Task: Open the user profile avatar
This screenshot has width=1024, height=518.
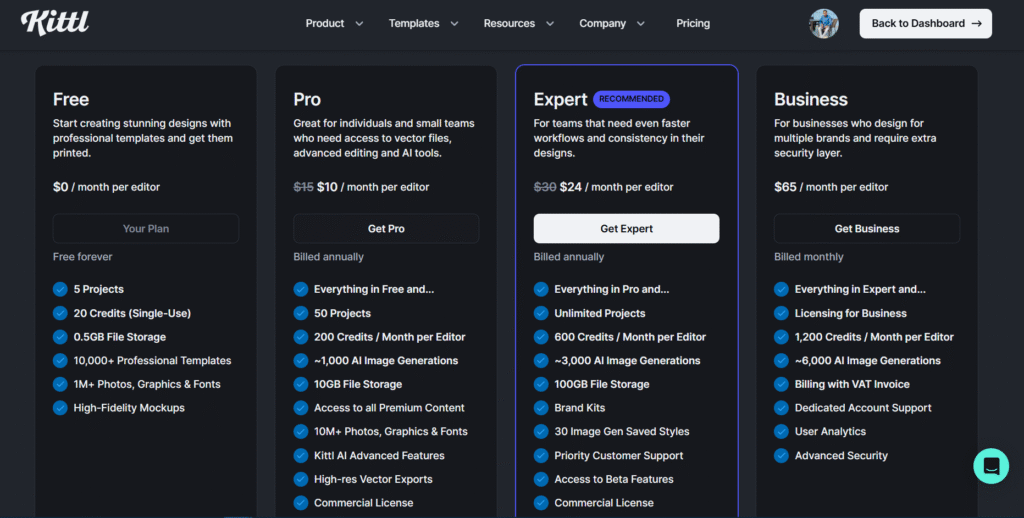Action: click(824, 24)
